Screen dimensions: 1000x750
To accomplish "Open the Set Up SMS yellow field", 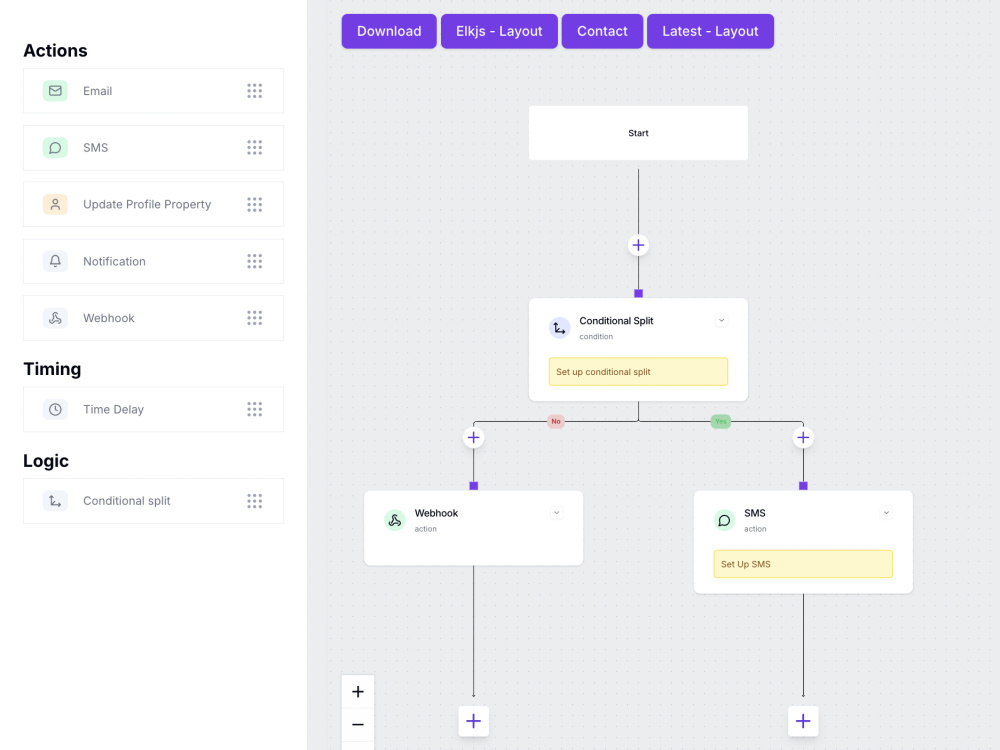I will tap(803, 564).
